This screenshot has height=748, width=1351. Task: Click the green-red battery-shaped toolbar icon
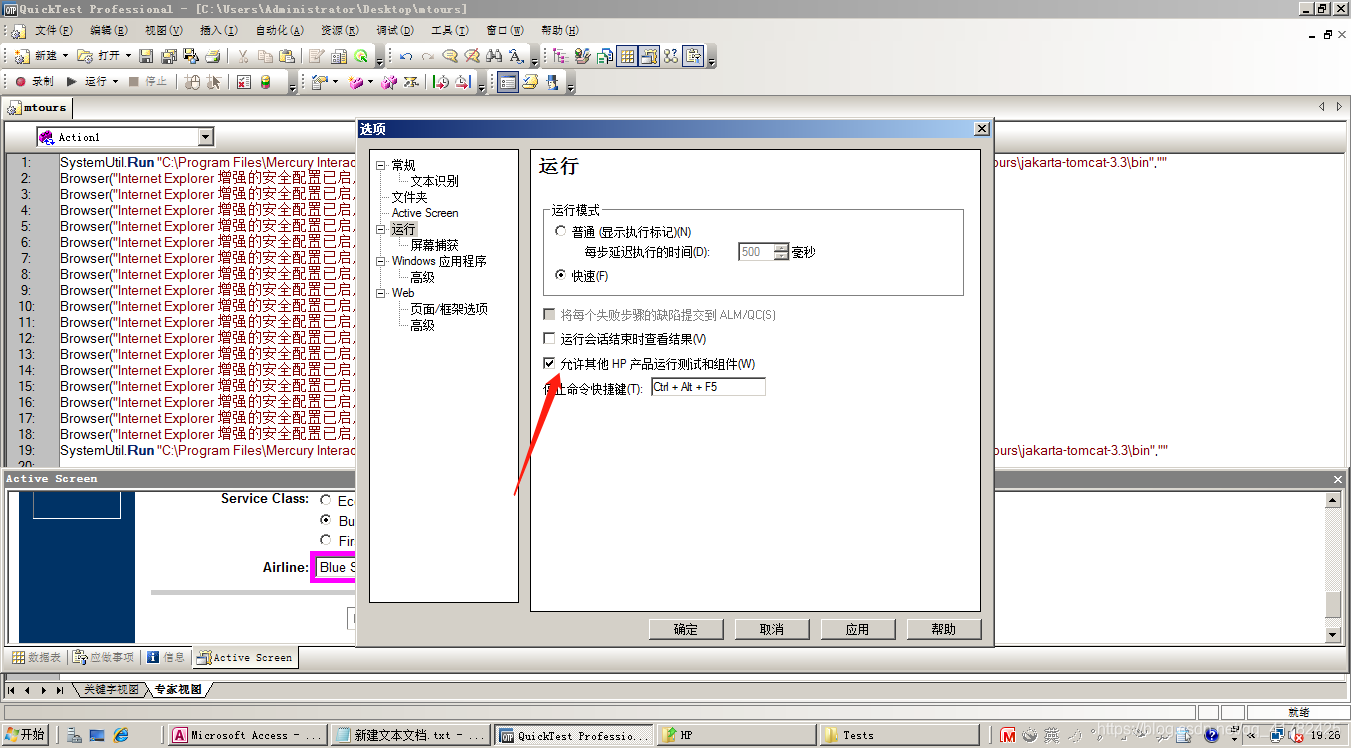[x=265, y=82]
